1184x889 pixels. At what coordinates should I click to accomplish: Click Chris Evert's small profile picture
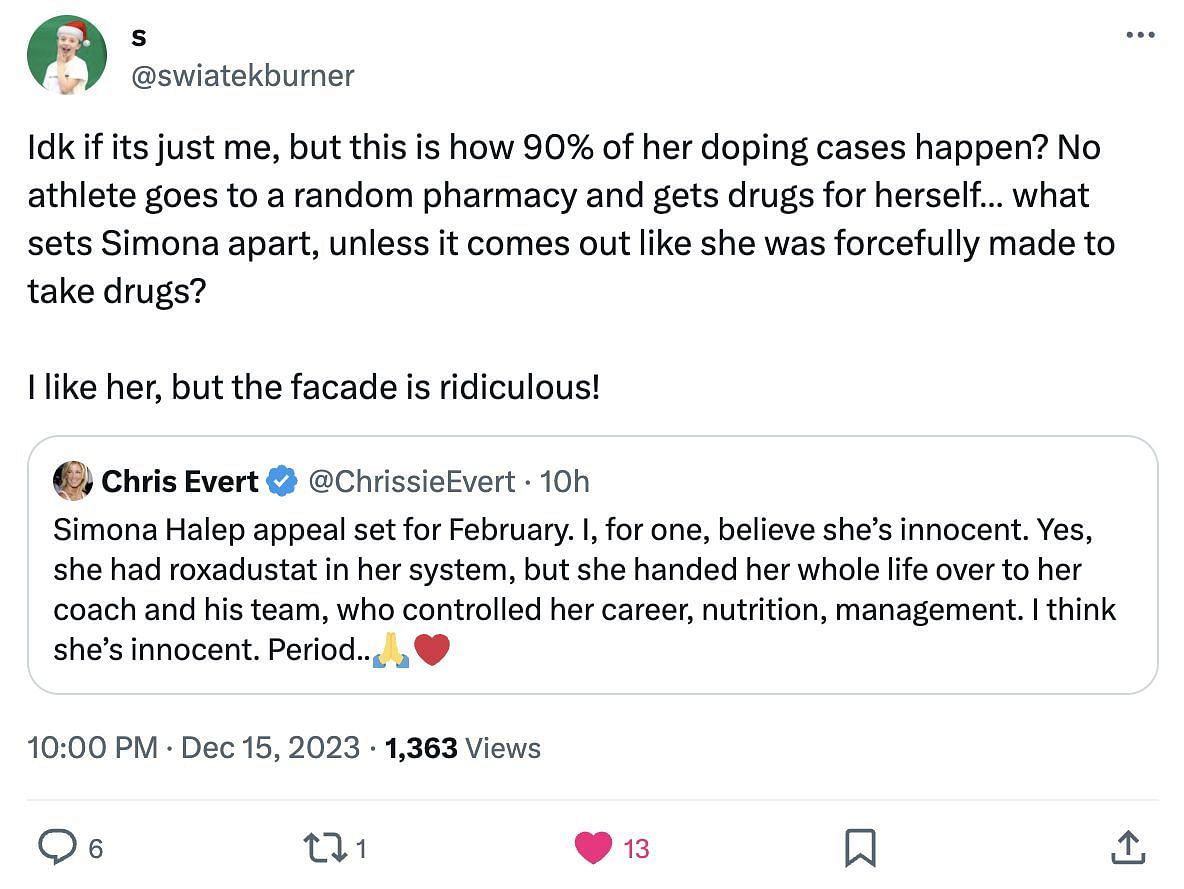(74, 481)
